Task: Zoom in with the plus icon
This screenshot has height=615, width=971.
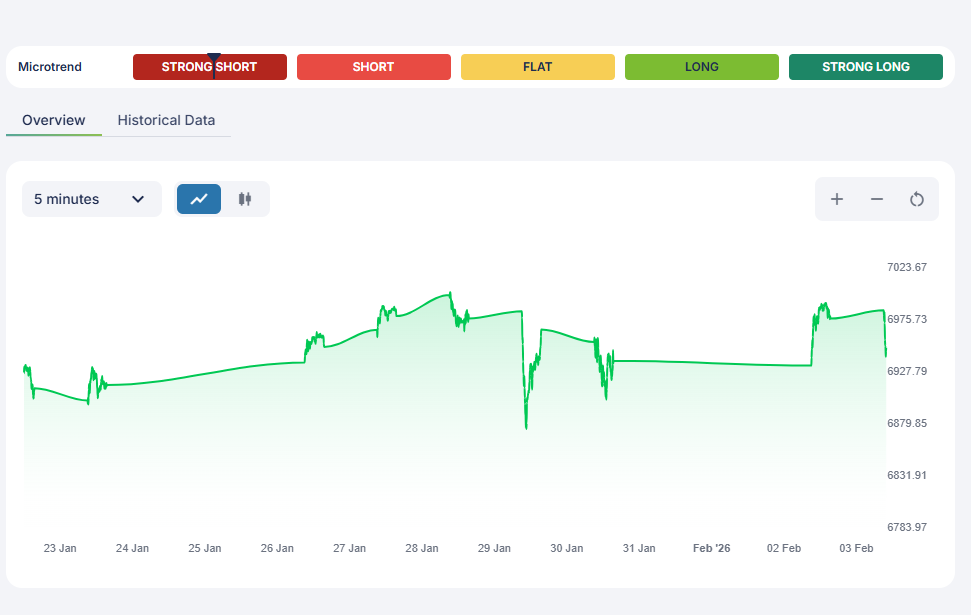Action: pyautogui.click(x=837, y=199)
